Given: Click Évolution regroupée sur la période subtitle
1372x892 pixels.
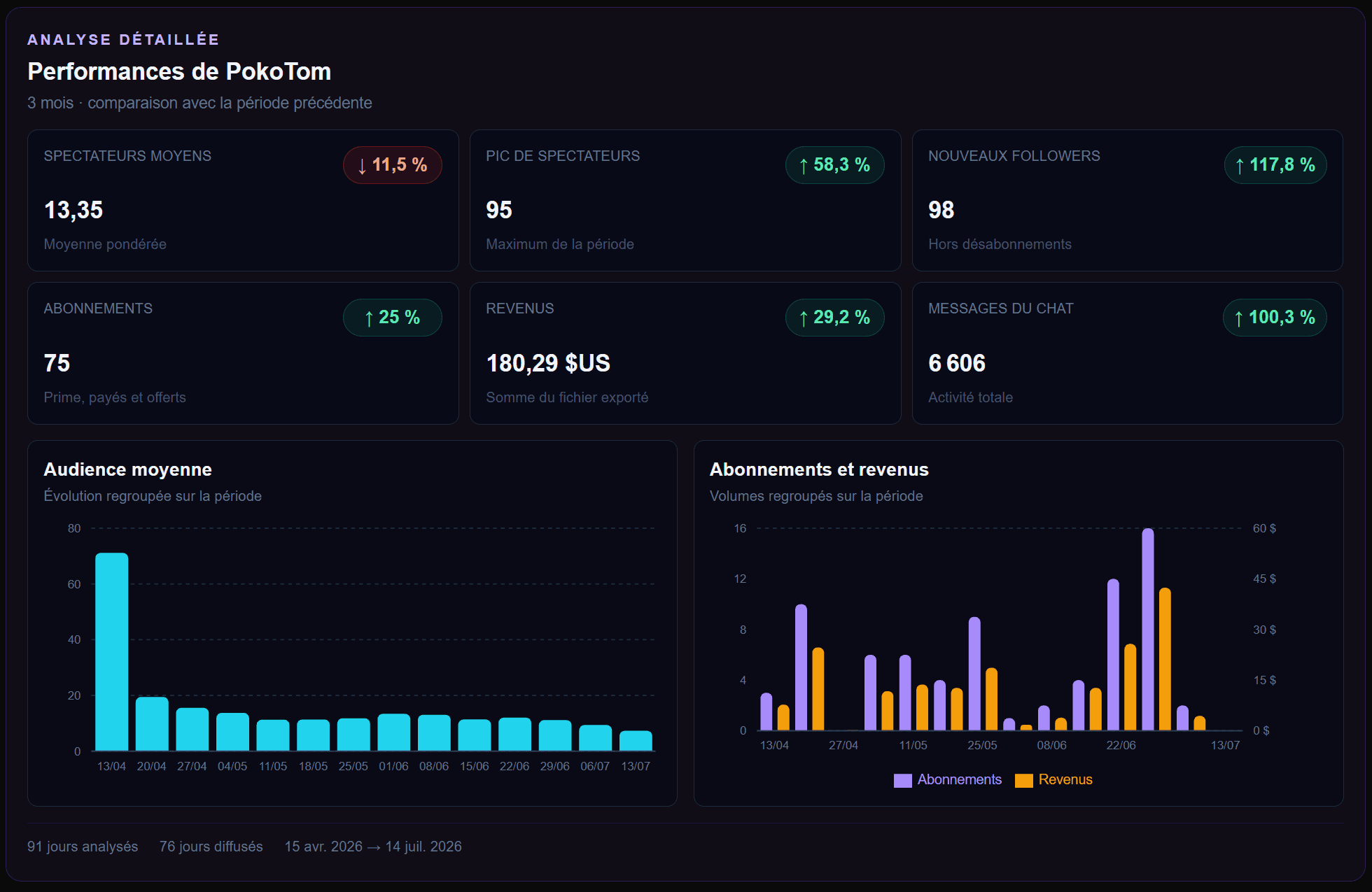Looking at the screenshot, I should click(153, 496).
